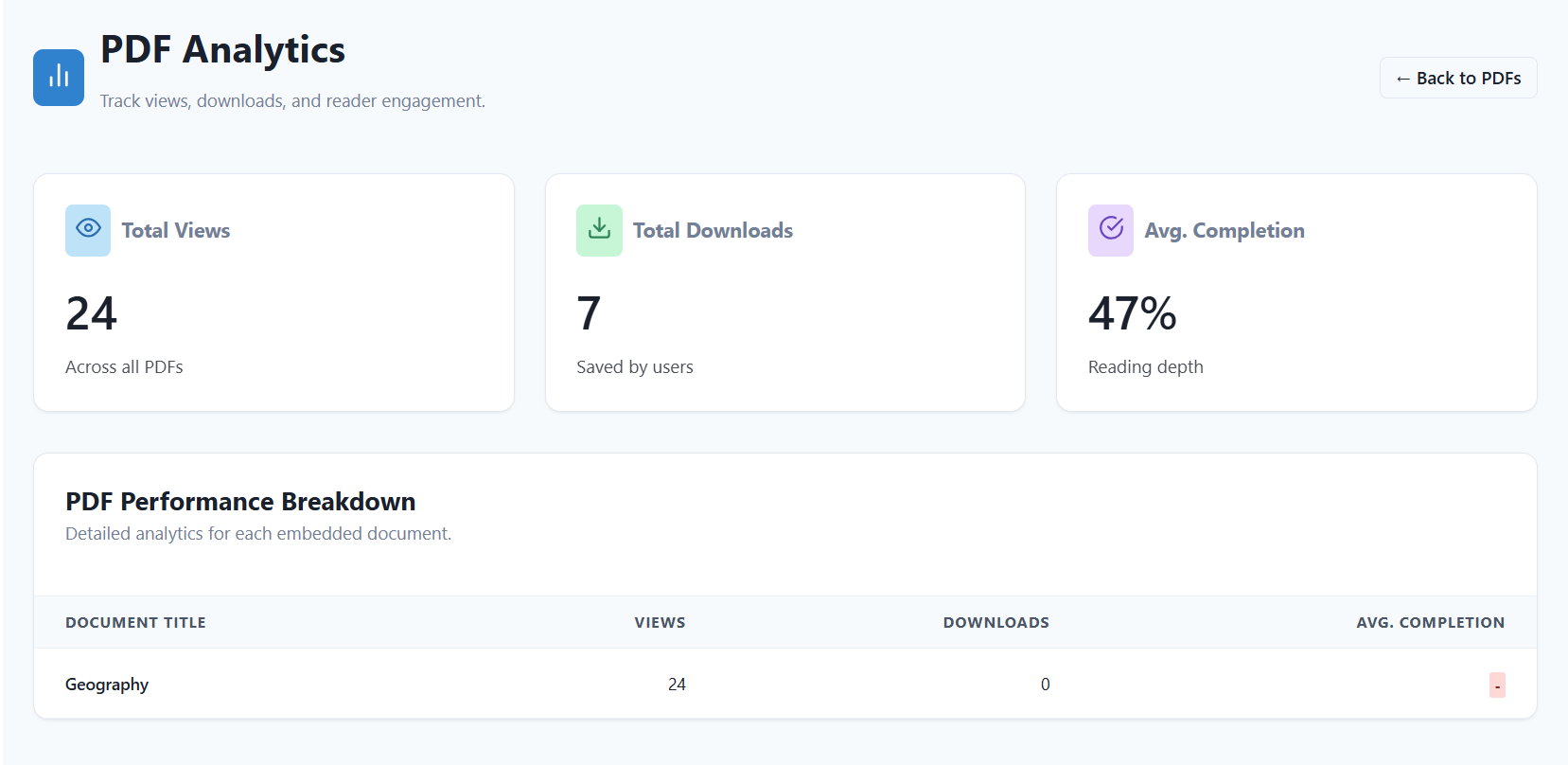Click the blue bar chart analytics icon
This screenshot has width=1568, height=765.
click(59, 78)
